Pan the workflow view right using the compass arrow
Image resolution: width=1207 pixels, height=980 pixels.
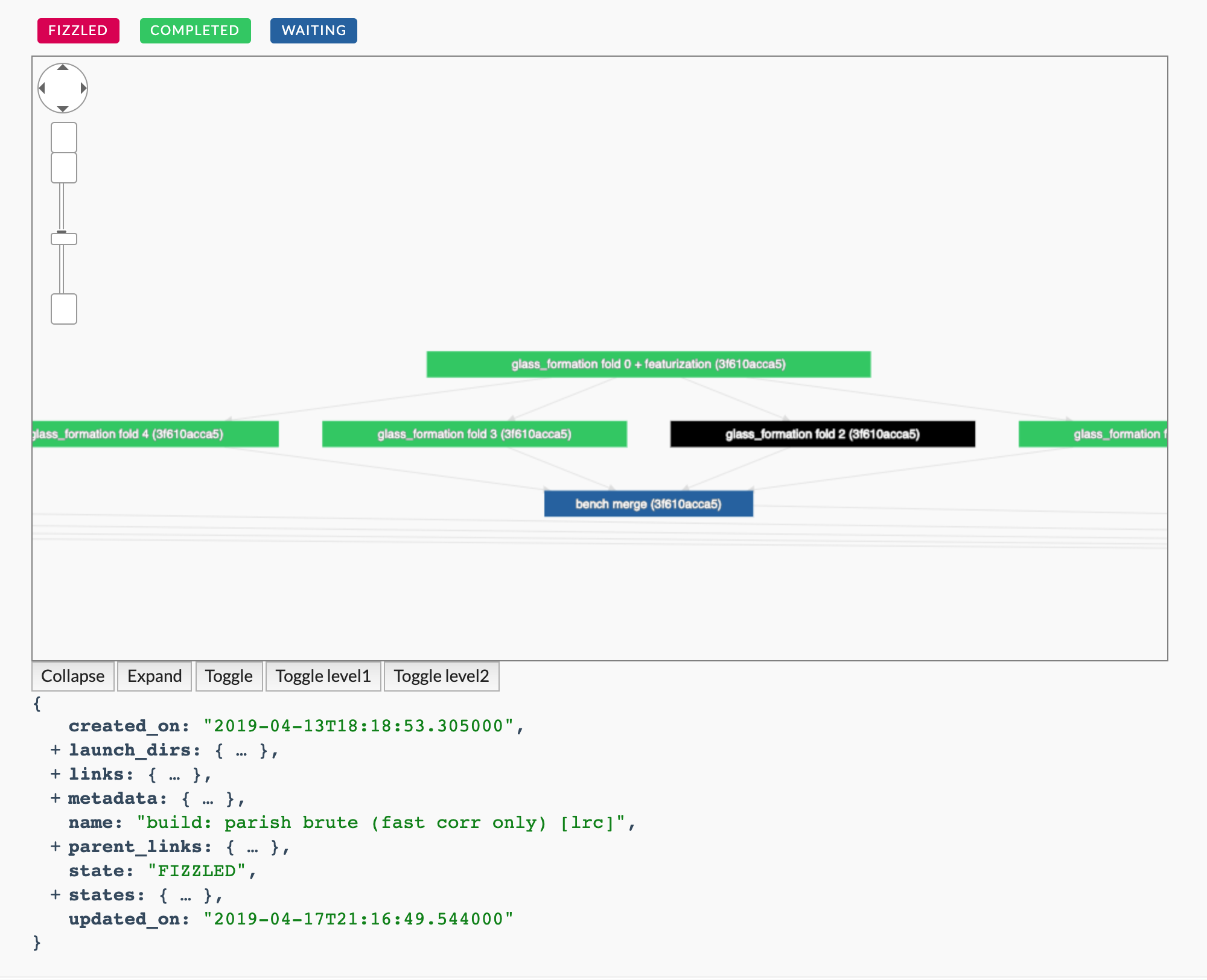pos(83,88)
